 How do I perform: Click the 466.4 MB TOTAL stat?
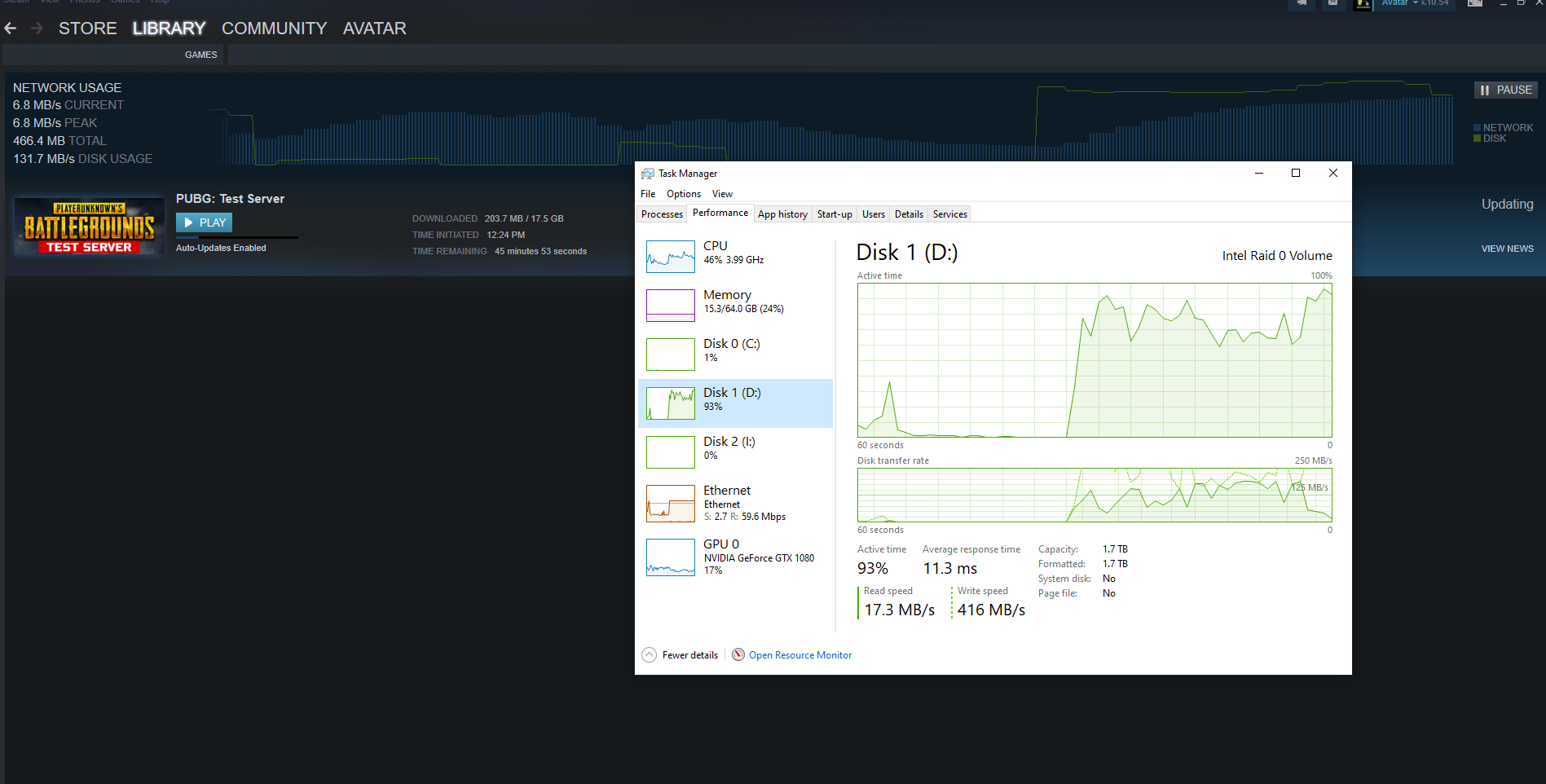coord(59,141)
